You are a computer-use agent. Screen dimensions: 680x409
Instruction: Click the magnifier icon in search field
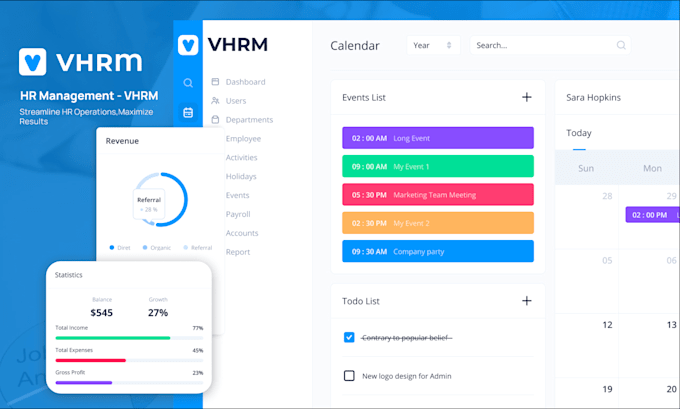click(x=621, y=45)
